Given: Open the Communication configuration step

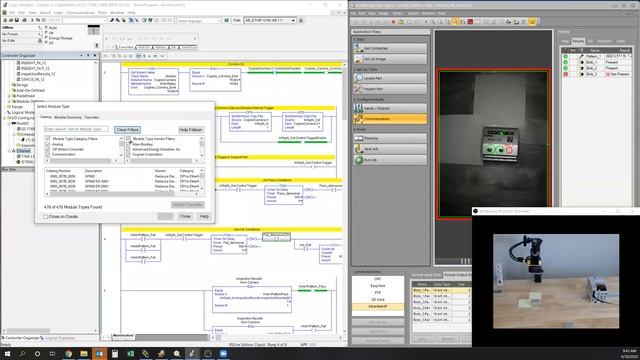Looking at the screenshot, I should coord(390,119).
